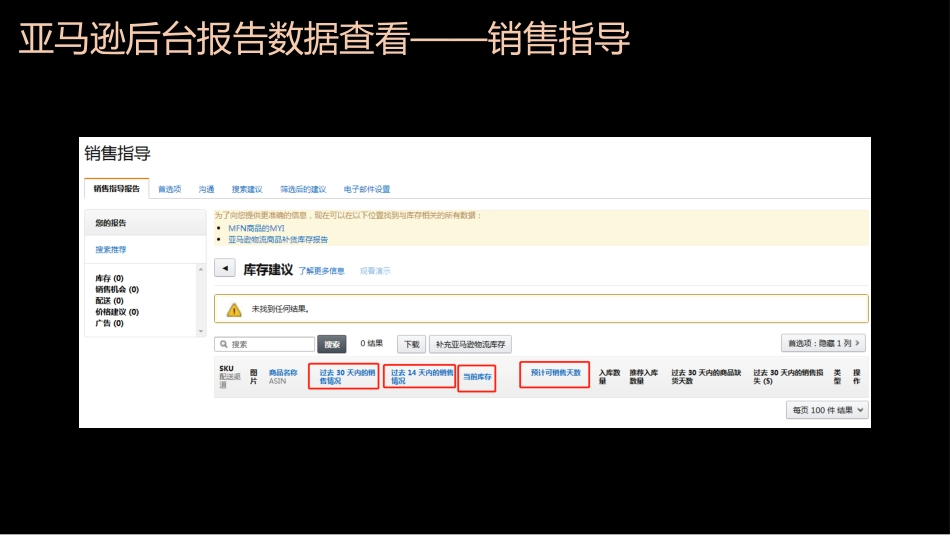Click the 下载 button

[x=411, y=344]
